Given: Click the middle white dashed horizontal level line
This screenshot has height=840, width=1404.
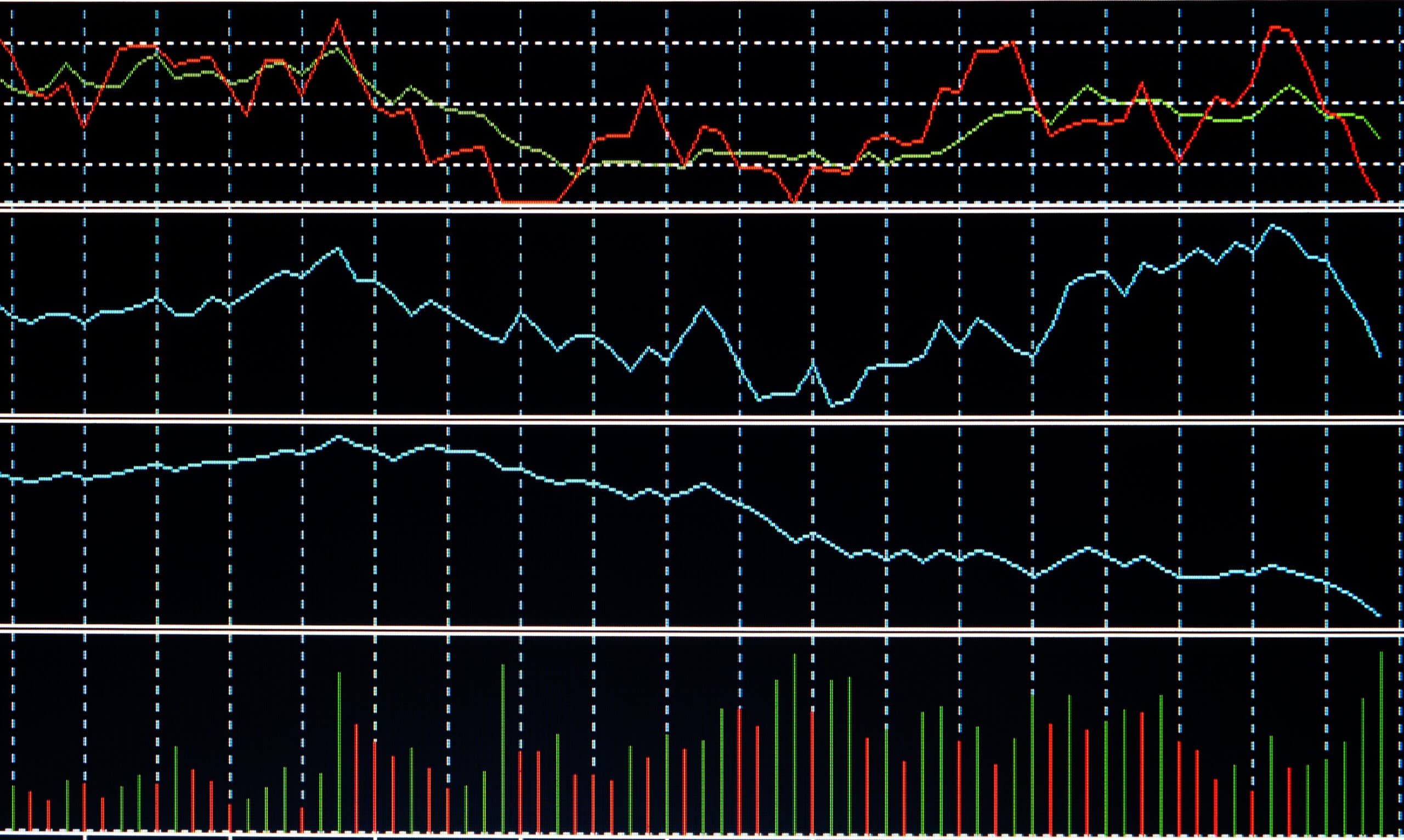Looking at the screenshot, I should [x=566, y=104].
